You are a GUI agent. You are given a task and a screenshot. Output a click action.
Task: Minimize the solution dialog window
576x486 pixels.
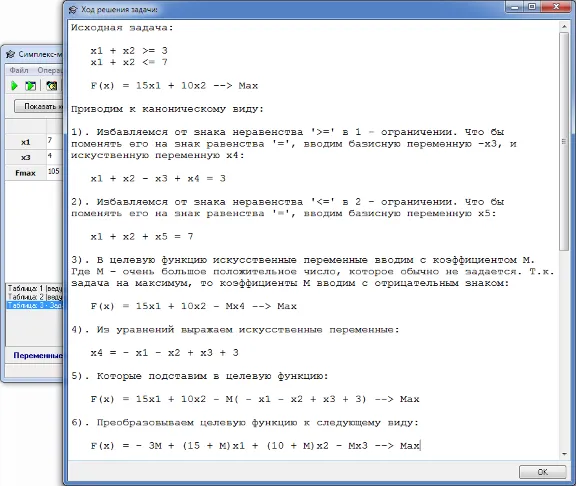(514, 7)
